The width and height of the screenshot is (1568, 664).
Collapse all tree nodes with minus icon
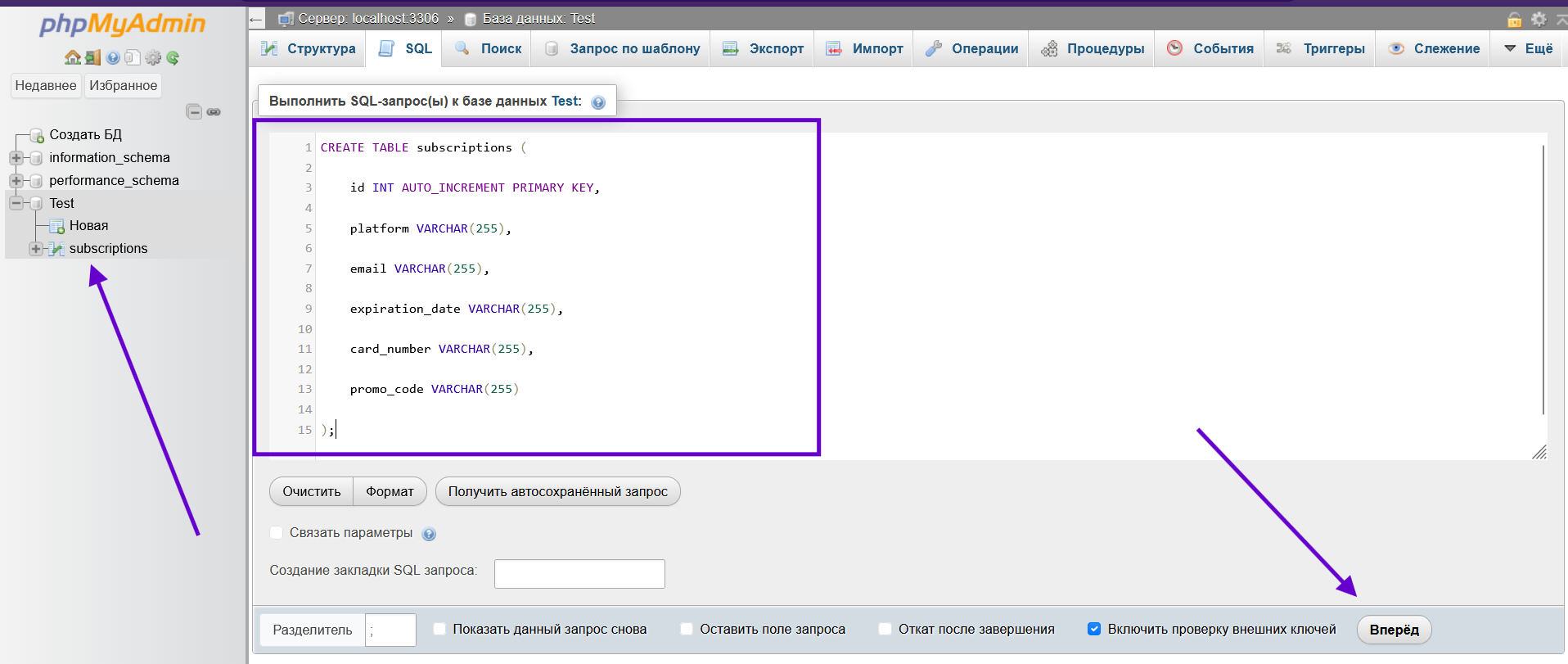pyautogui.click(x=194, y=111)
